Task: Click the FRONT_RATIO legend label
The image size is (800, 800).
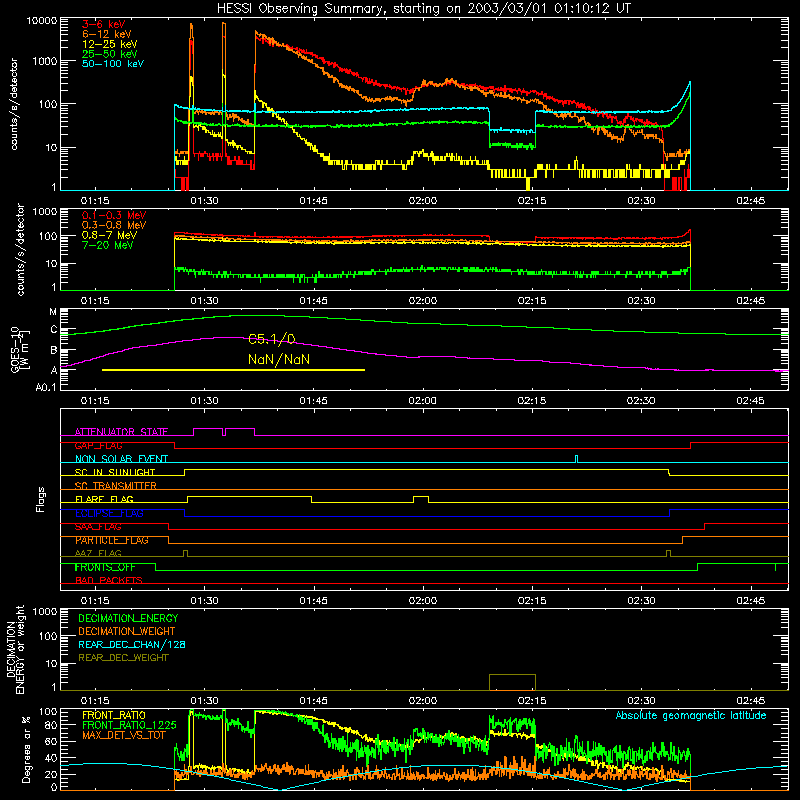Action: [114, 715]
